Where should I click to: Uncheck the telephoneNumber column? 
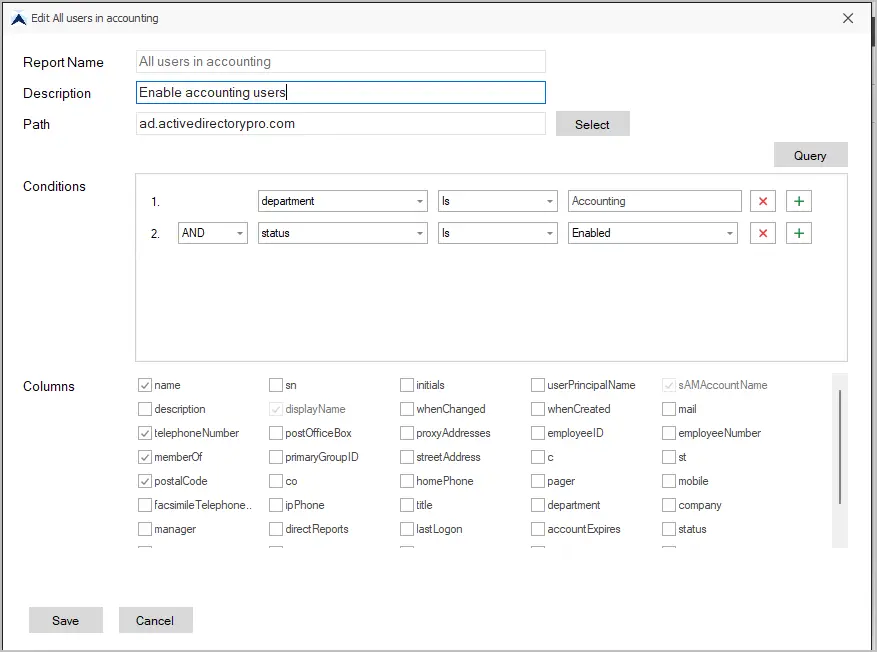(x=145, y=433)
